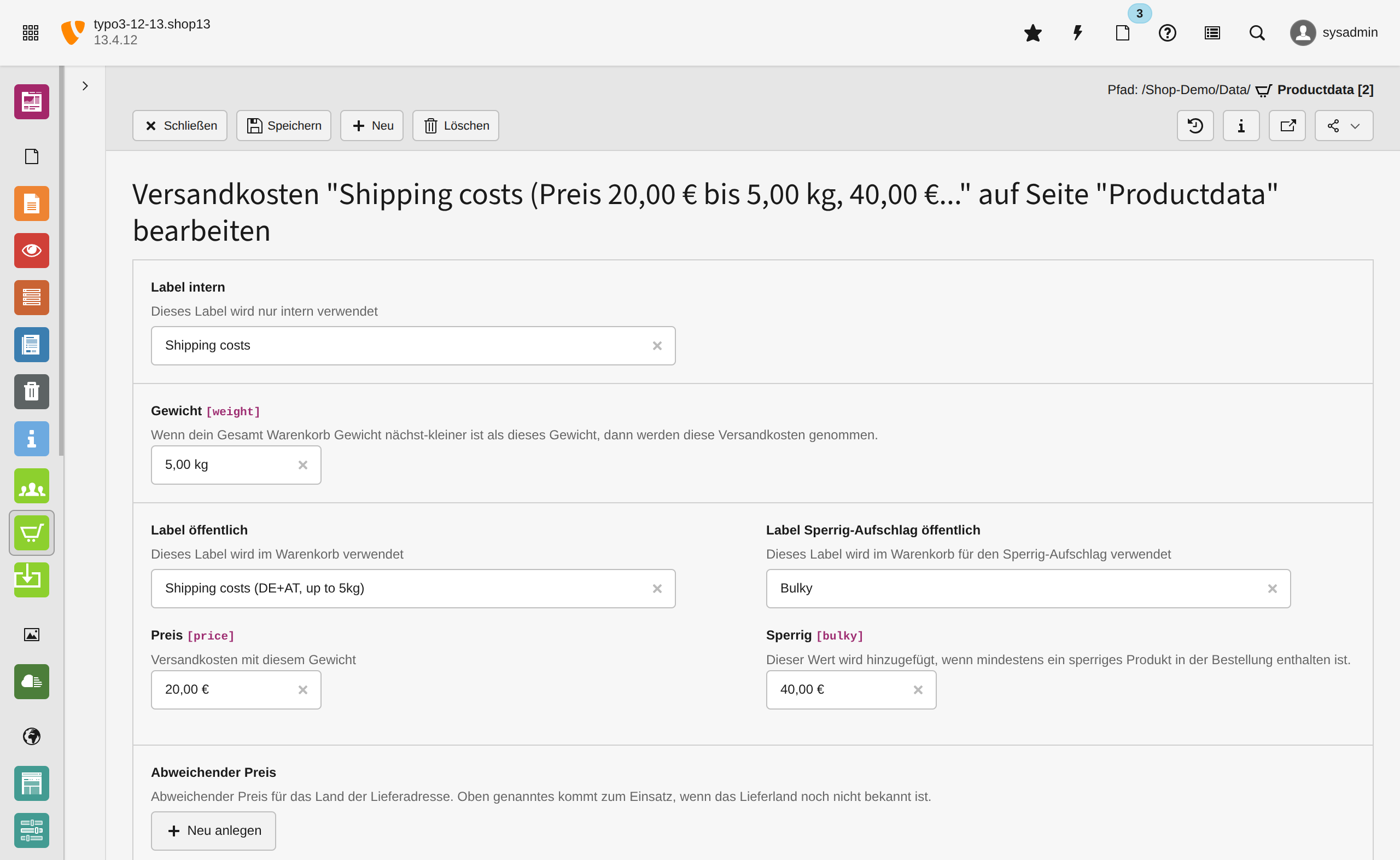Open the TYPO3 modules grid menu
1400x860 pixels.
point(31,32)
